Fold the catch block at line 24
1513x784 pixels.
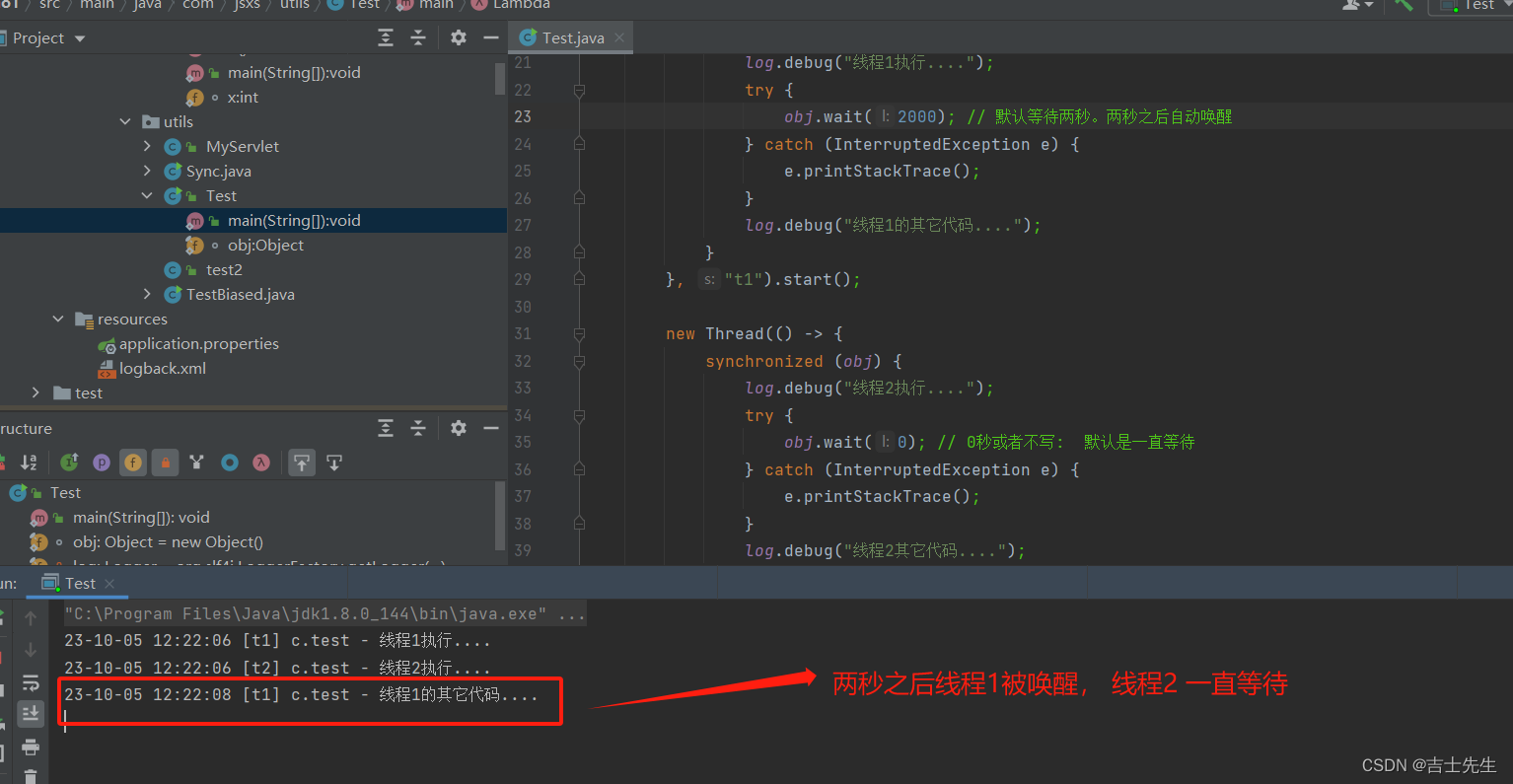pos(579,144)
